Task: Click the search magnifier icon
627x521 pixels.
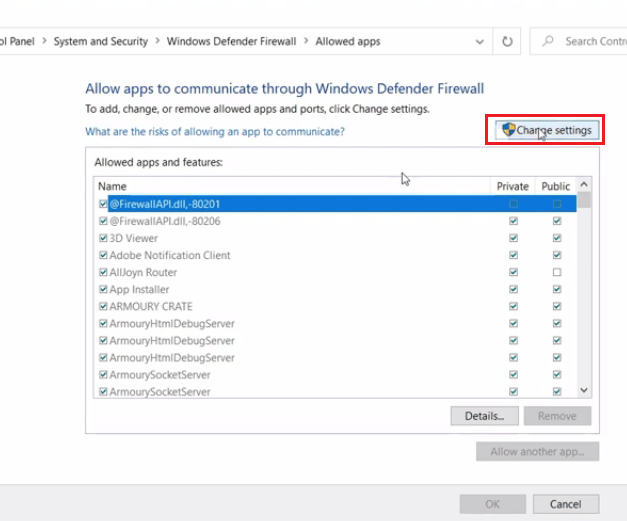Action: click(548, 41)
